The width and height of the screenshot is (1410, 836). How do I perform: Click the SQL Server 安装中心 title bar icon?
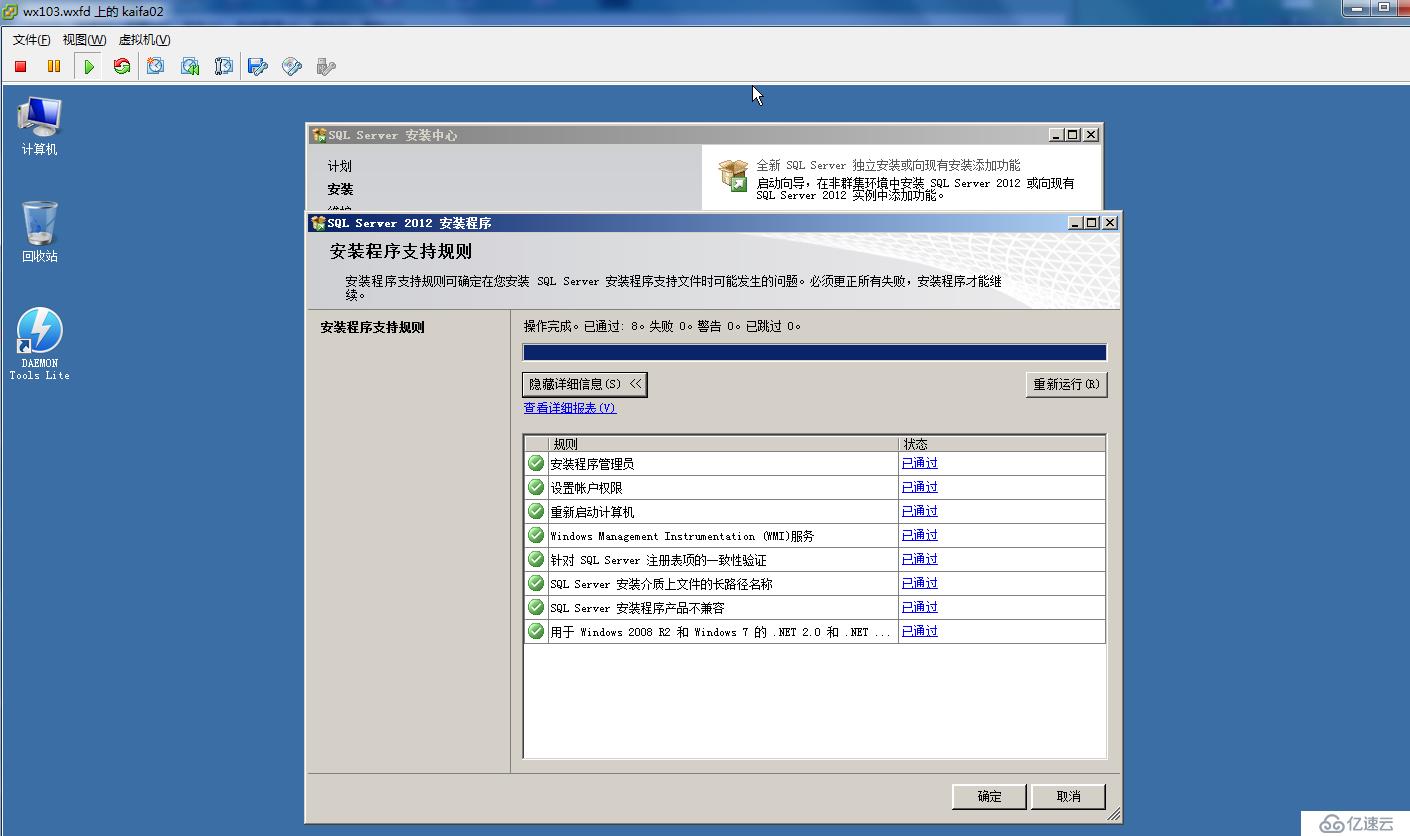click(x=319, y=135)
